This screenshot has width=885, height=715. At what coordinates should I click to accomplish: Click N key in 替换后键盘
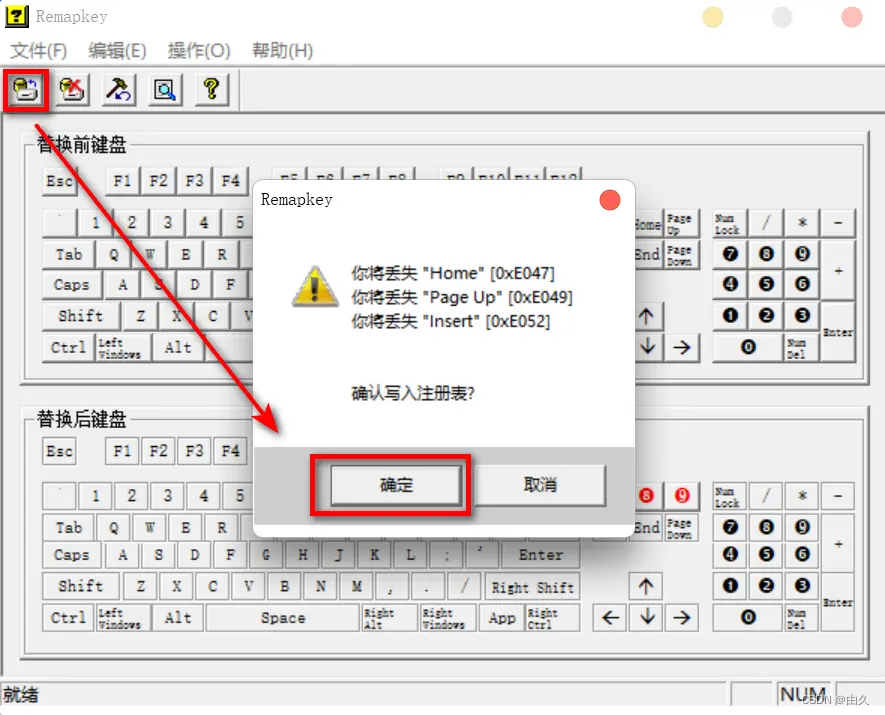321,586
